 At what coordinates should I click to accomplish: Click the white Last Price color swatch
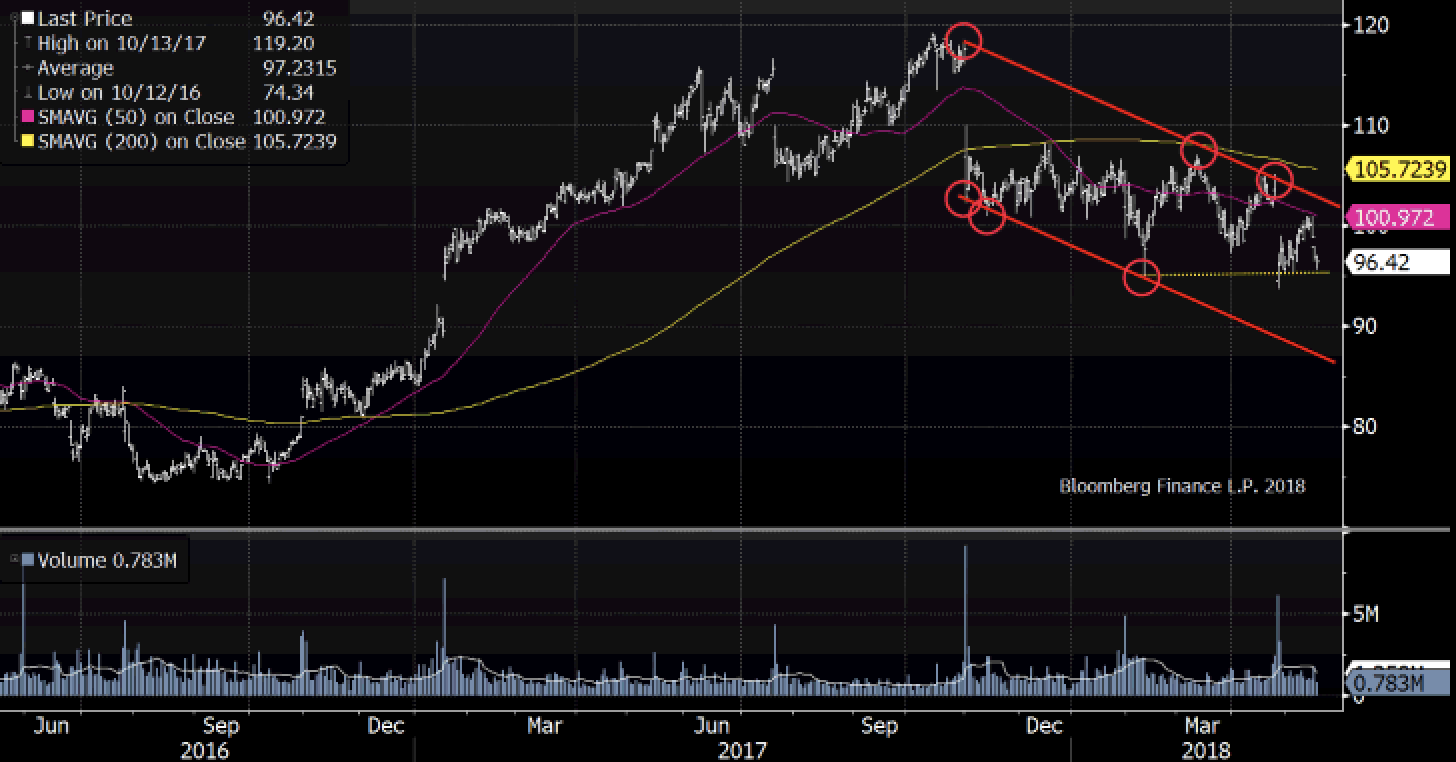point(27,19)
